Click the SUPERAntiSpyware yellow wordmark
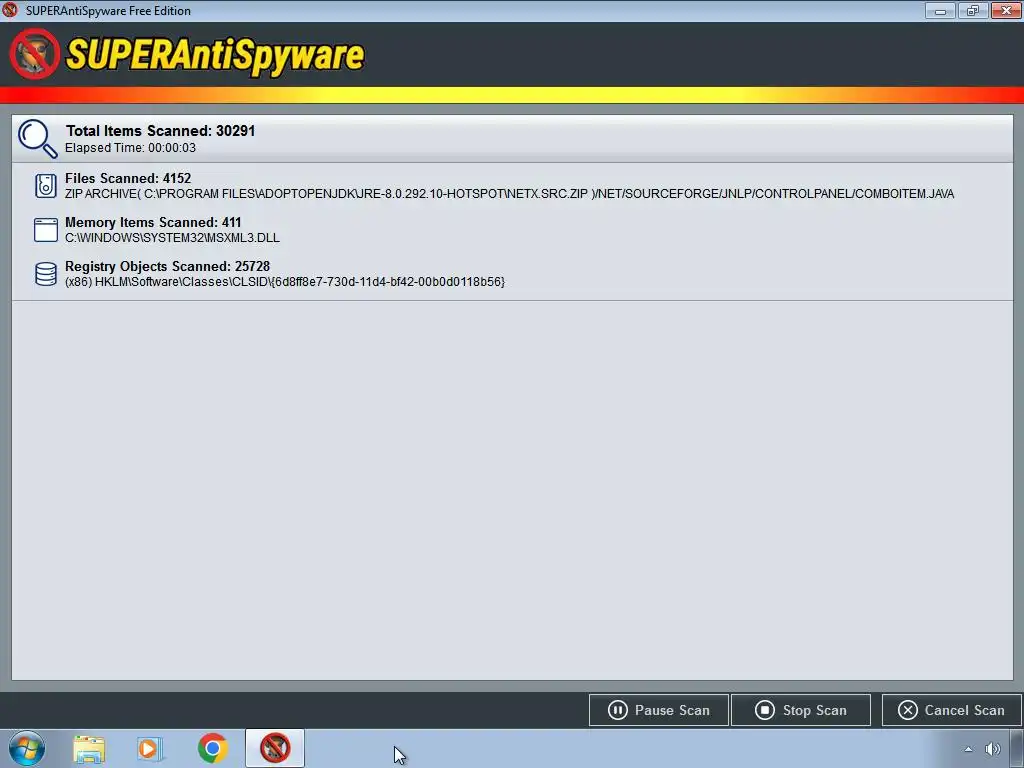 point(215,55)
